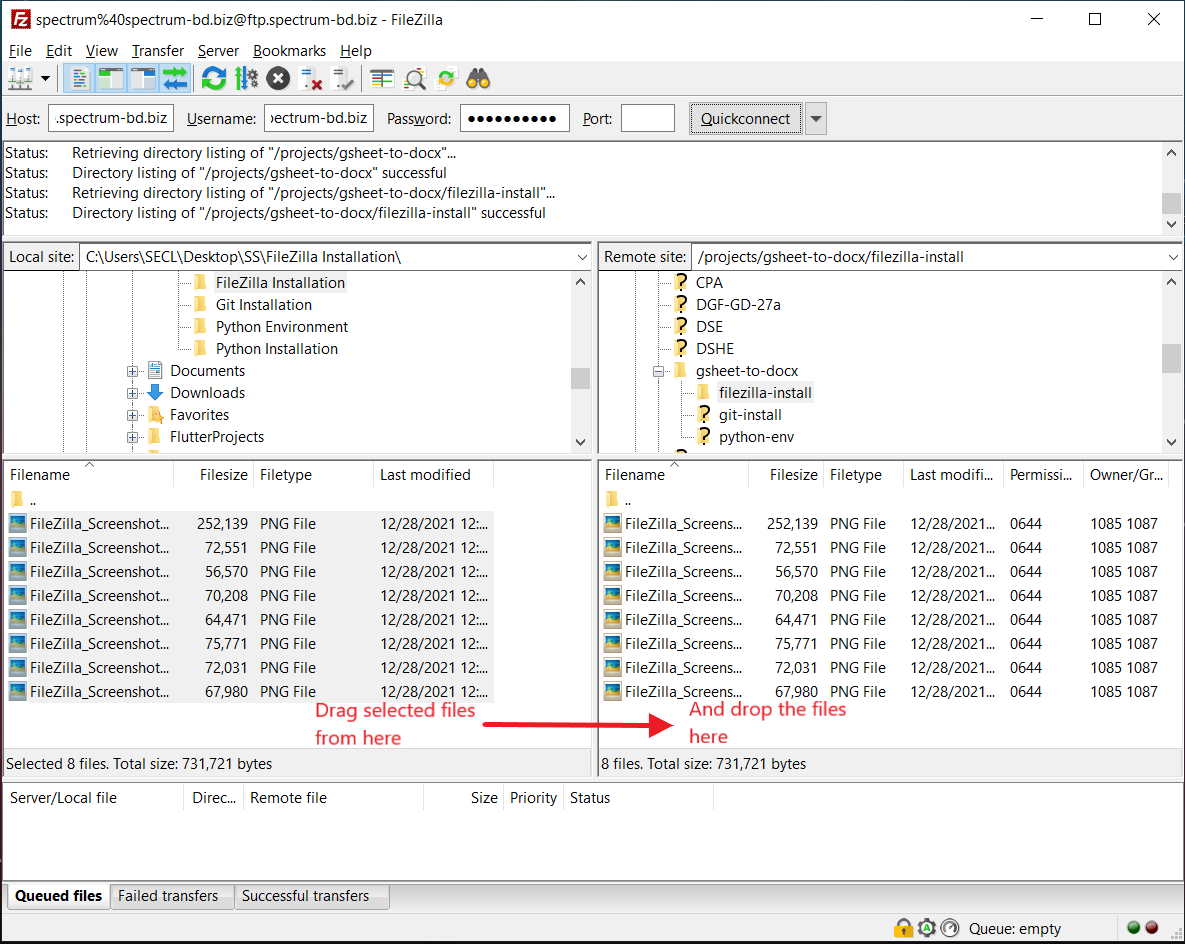The height and width of the screenshot is (944, 1185).
Task: Click the question-mark icon beside DGF-GD-27a
Action: click(681, 304)
